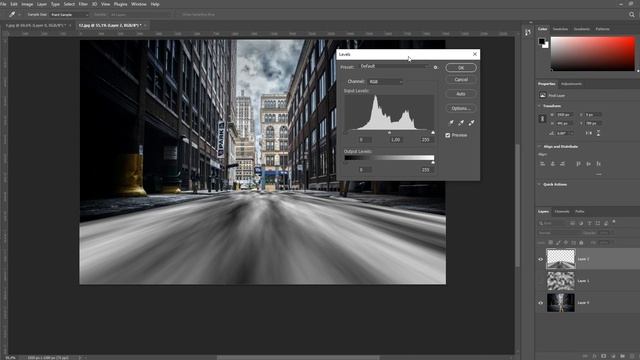Open the Window menu
The height and width of the screenshot is (360, 640).
coord(138,4)
